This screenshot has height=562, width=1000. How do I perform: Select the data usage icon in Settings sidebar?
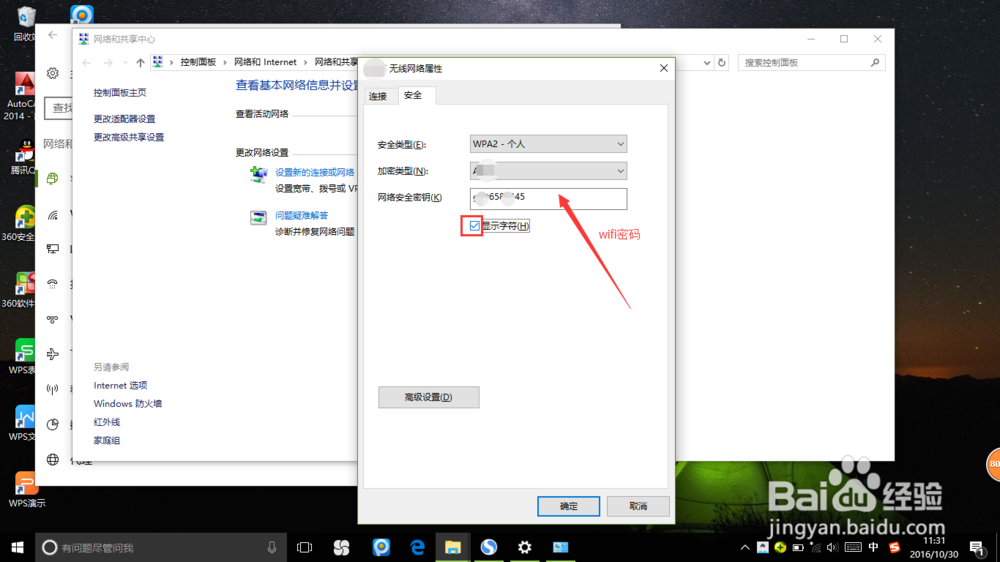tap(53, 424)
